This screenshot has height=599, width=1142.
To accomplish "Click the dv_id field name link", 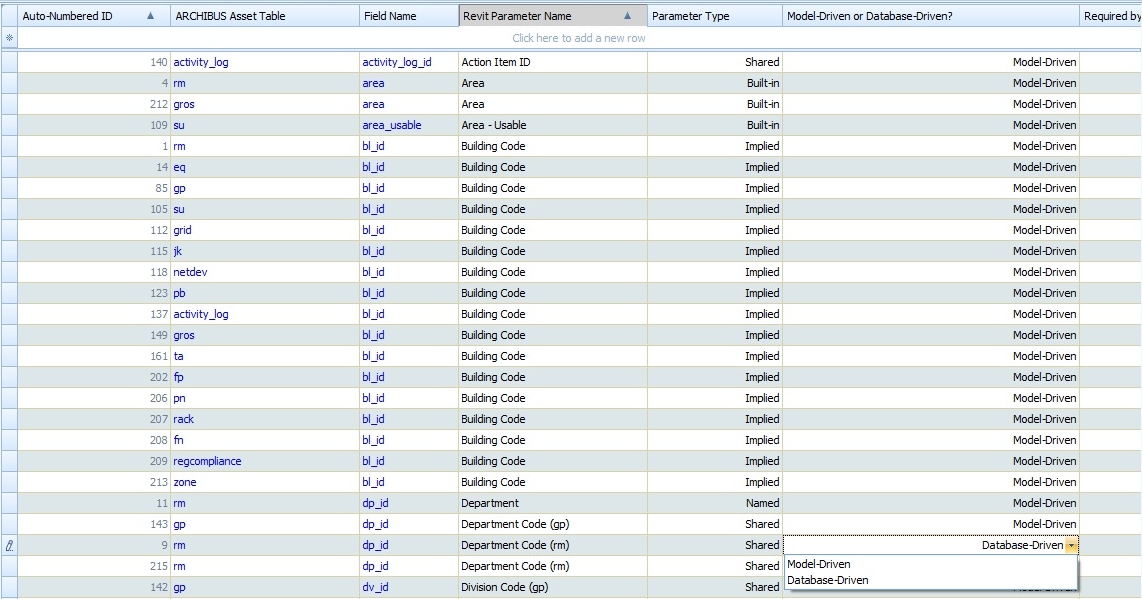I will (x=374, y=587).
